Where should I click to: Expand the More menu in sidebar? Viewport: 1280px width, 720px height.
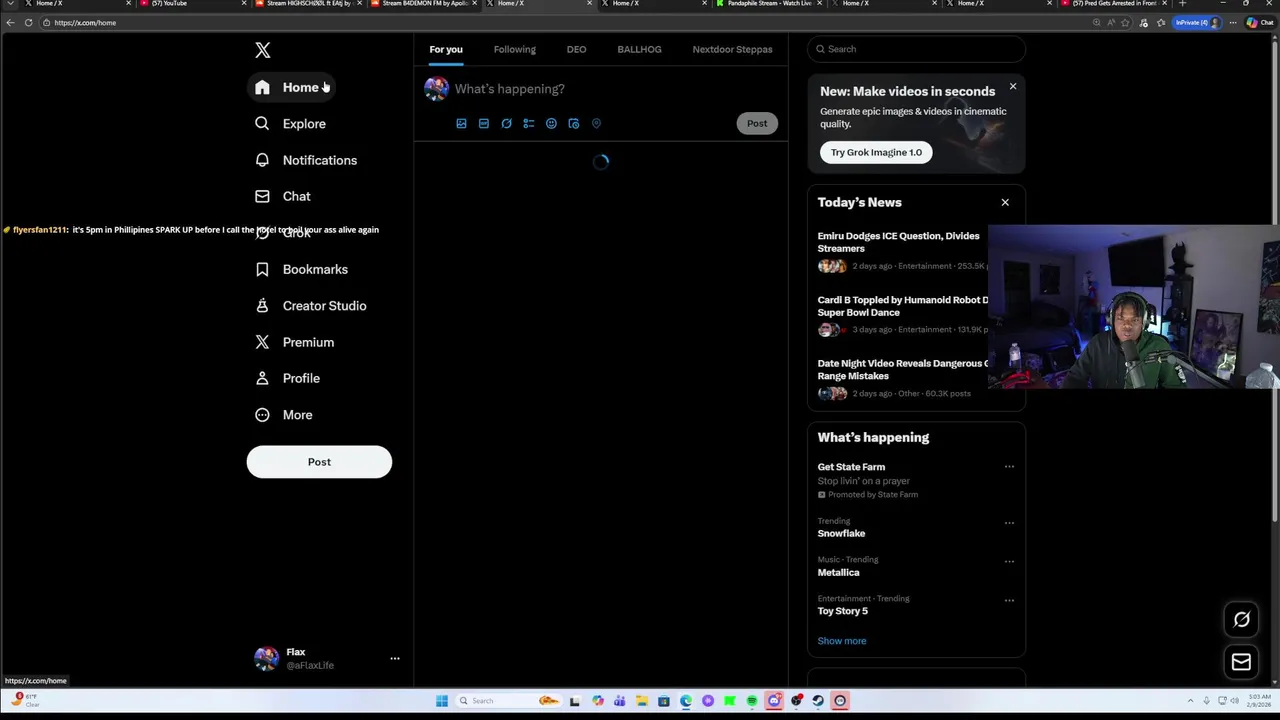284,415
